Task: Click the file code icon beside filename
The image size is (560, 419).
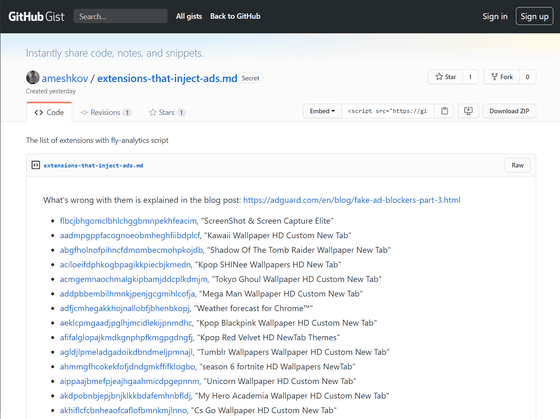Action: 36,165
